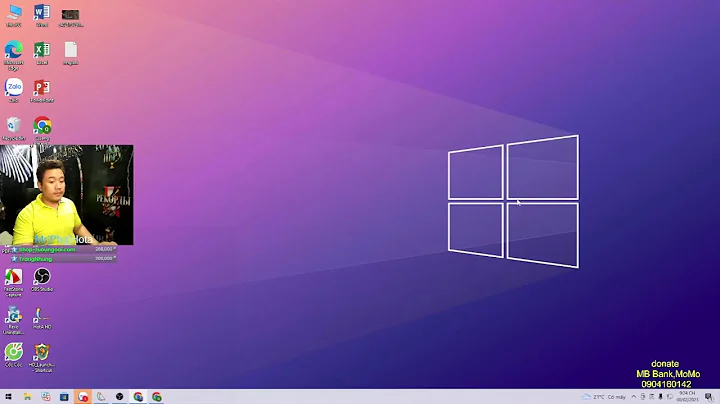The image size is (720, 404).
Task: Open the highlighted taskbar app with red badge
Action: 83,397
